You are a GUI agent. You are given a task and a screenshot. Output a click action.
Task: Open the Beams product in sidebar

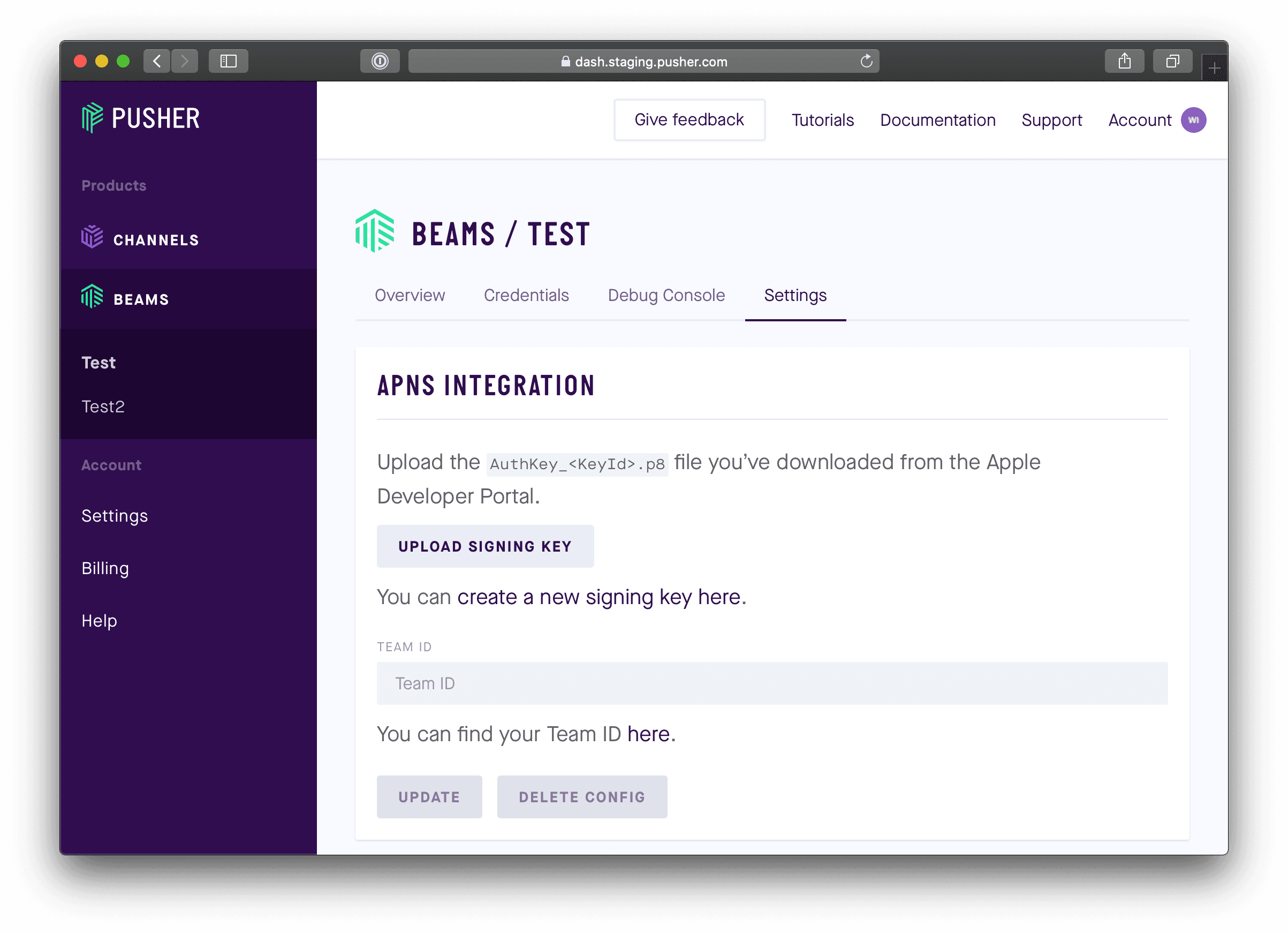(x=141, y=299)
